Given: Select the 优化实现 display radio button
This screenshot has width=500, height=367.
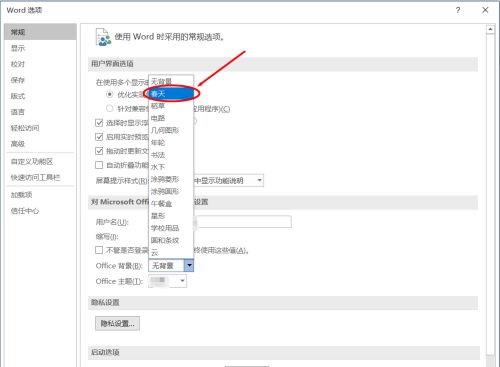Looking at the screenshot, I should coord(109,94).
